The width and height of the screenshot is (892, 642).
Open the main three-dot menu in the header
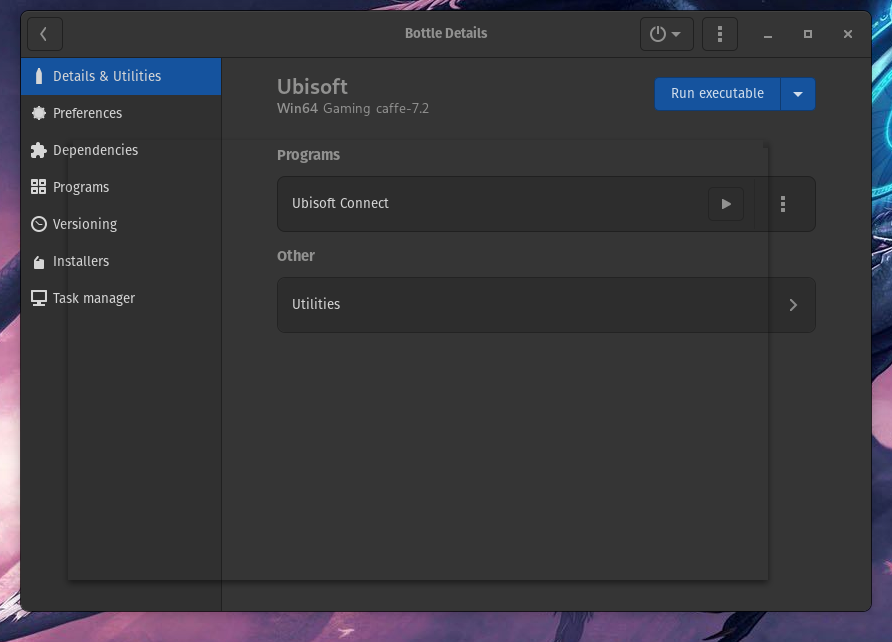[x=719, y=33]
